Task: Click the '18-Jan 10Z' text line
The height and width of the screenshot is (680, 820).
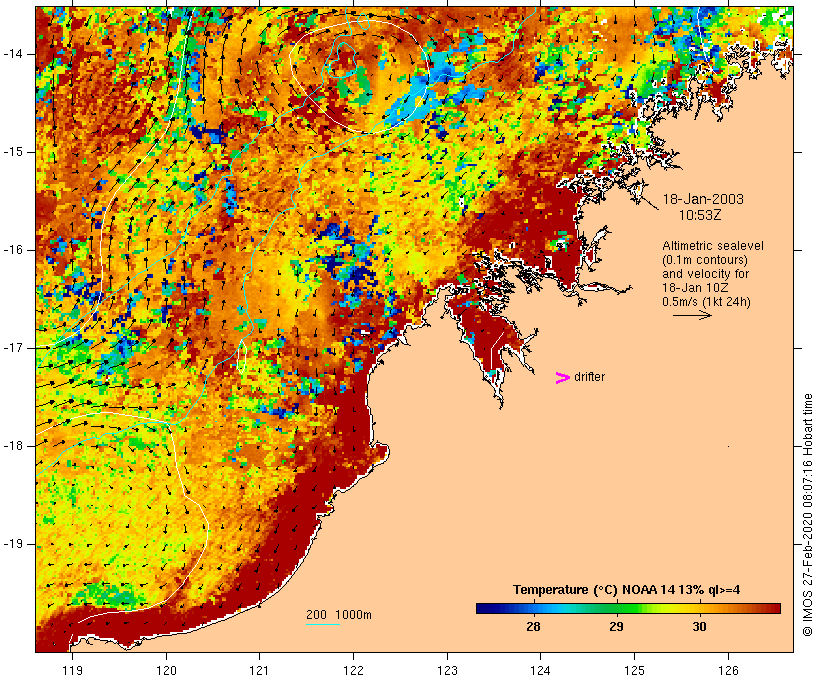Action: 696,288
